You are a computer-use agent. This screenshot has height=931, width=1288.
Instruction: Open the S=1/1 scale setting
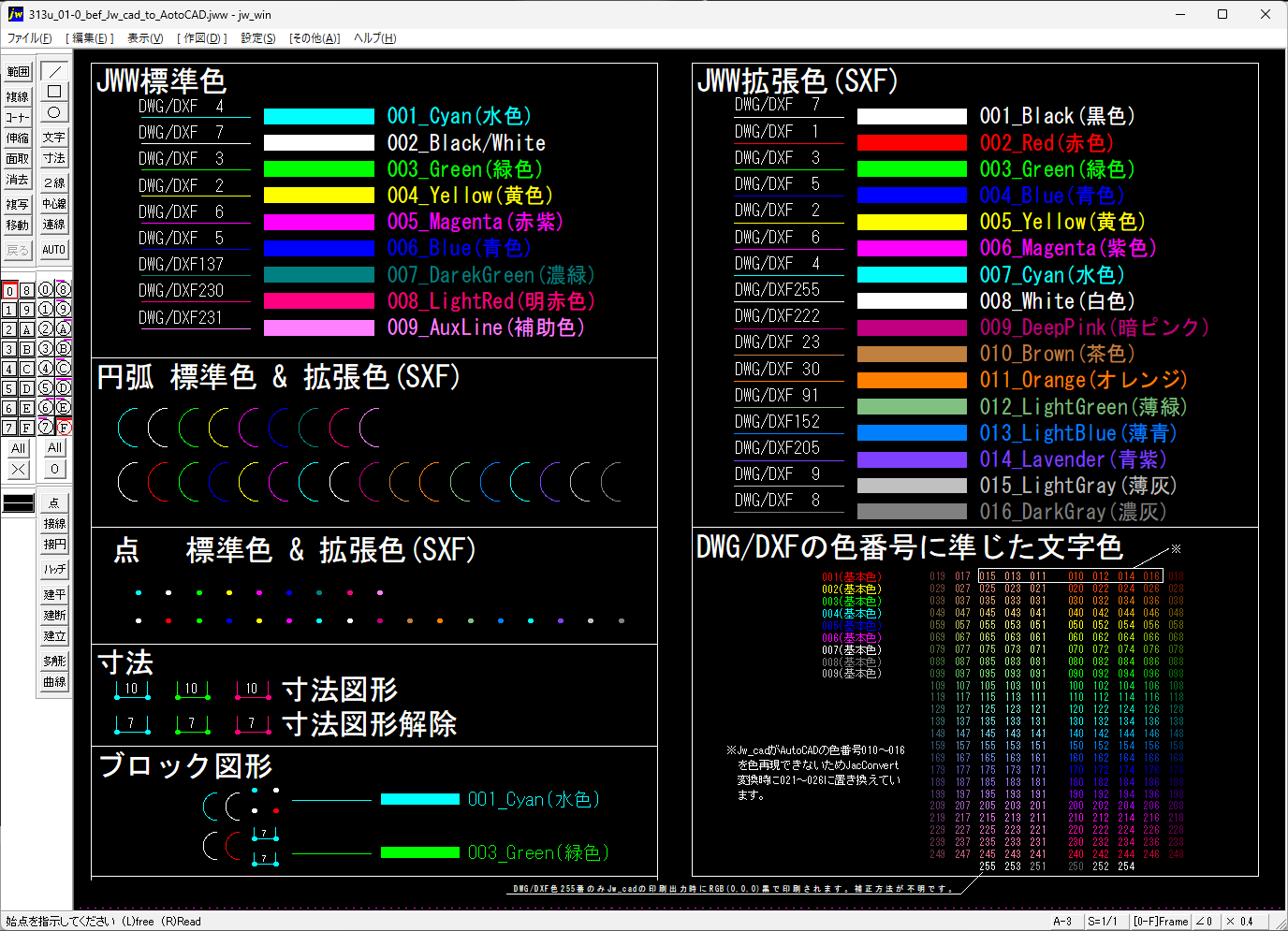coord(1103,921)
